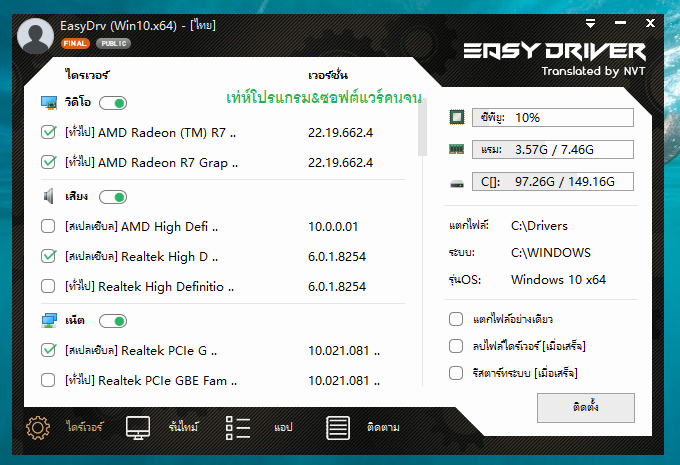This screenshot has width=680, height=465.
Task: Open the drivers gear icon tab
Action: (x=38, y=428)
